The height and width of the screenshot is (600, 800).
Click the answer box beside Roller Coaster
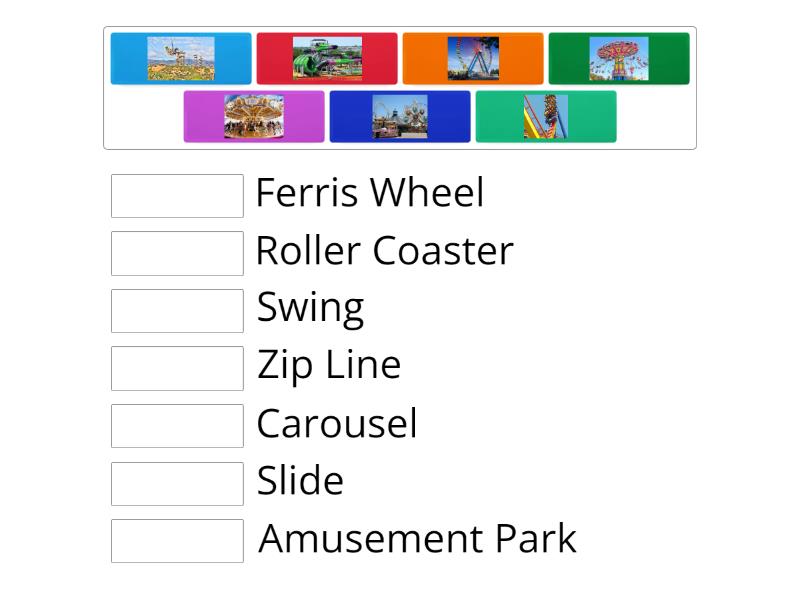point(177,253)
